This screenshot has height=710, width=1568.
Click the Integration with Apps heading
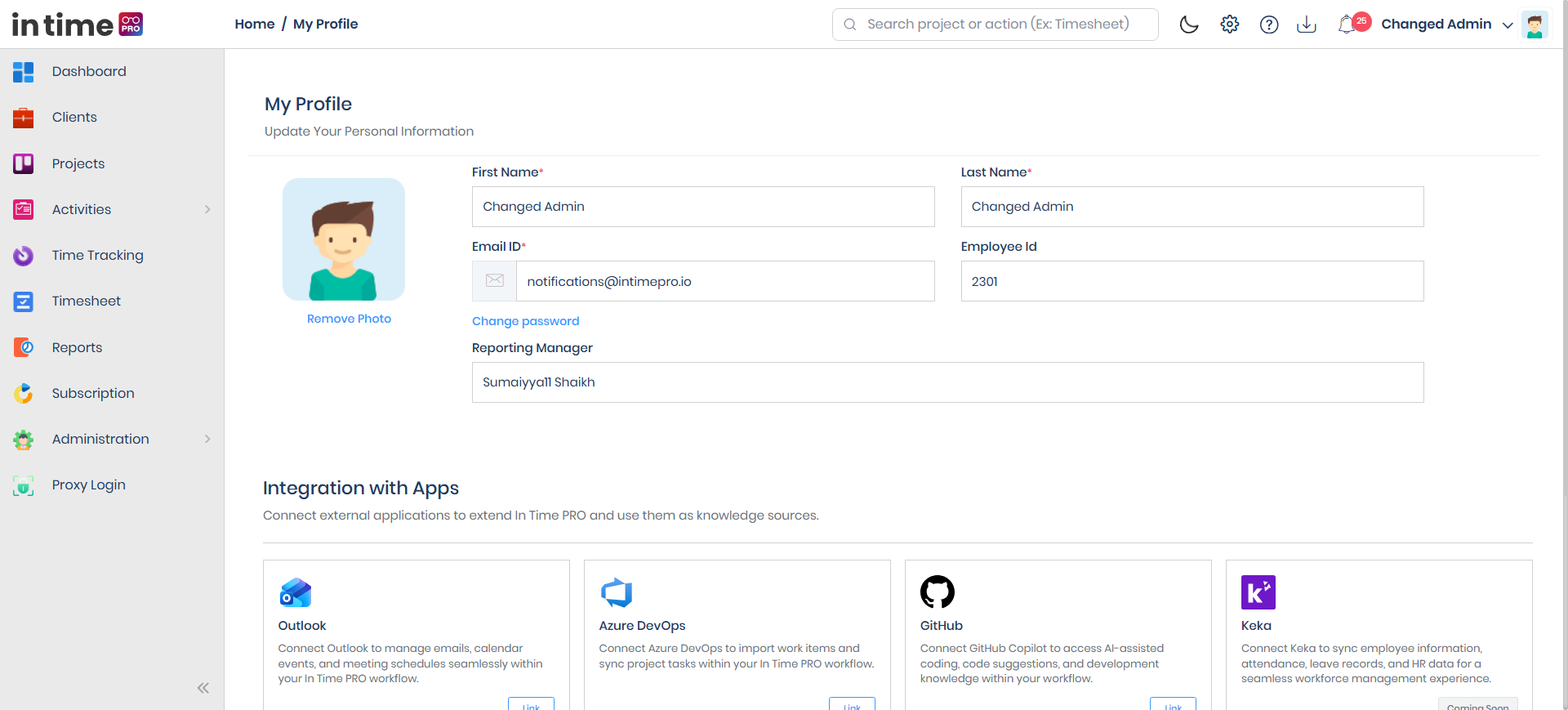(361, 488)
